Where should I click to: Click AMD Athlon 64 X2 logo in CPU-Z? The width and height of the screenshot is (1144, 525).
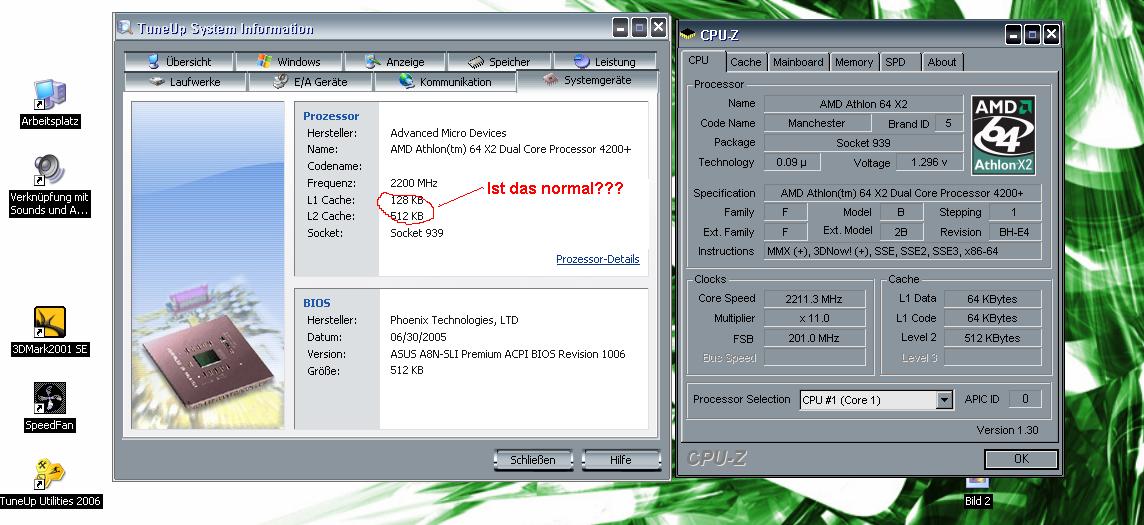[x=1005, y=135]
